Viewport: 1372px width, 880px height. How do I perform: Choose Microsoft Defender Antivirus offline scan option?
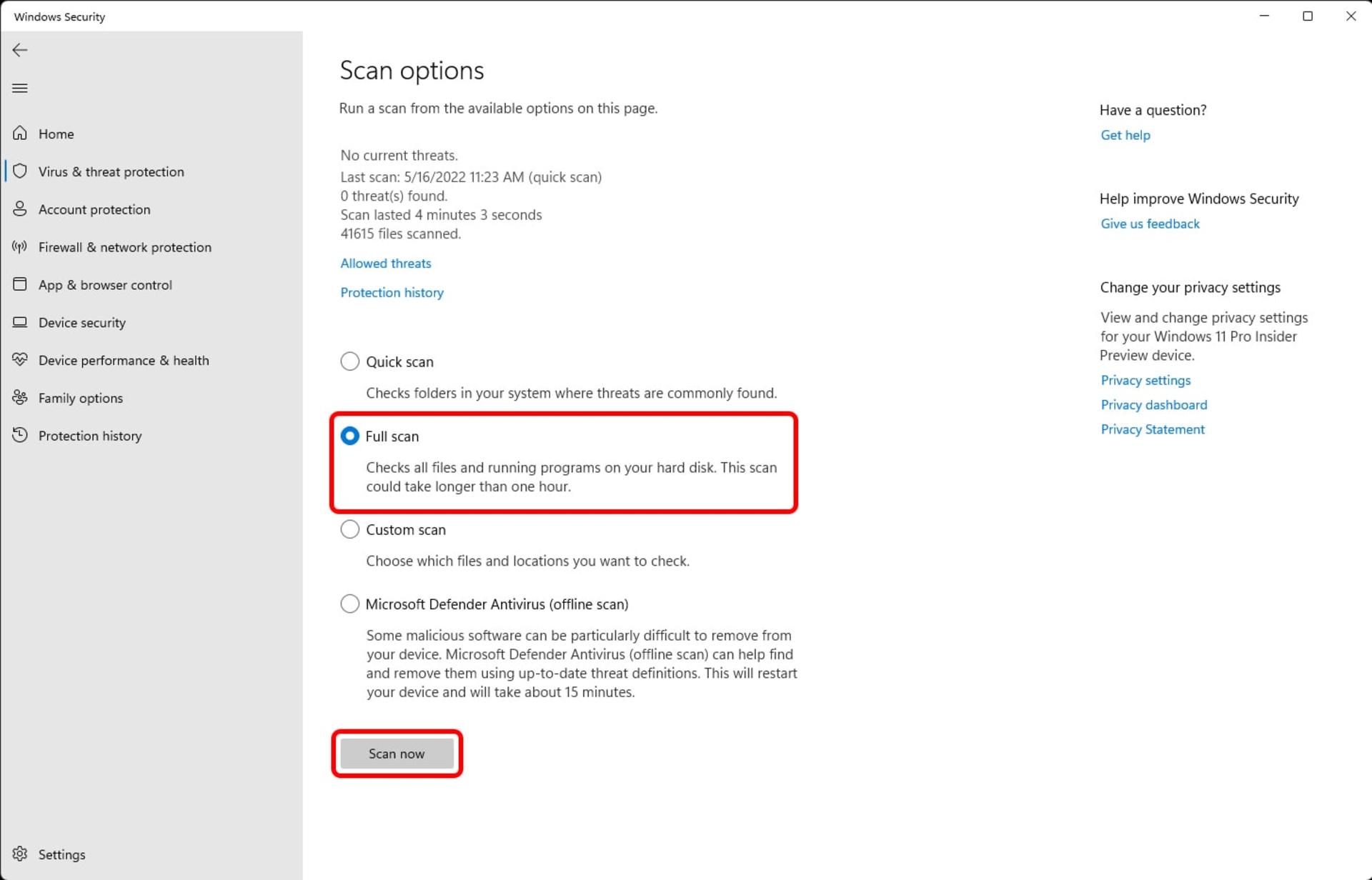(349, 604)
